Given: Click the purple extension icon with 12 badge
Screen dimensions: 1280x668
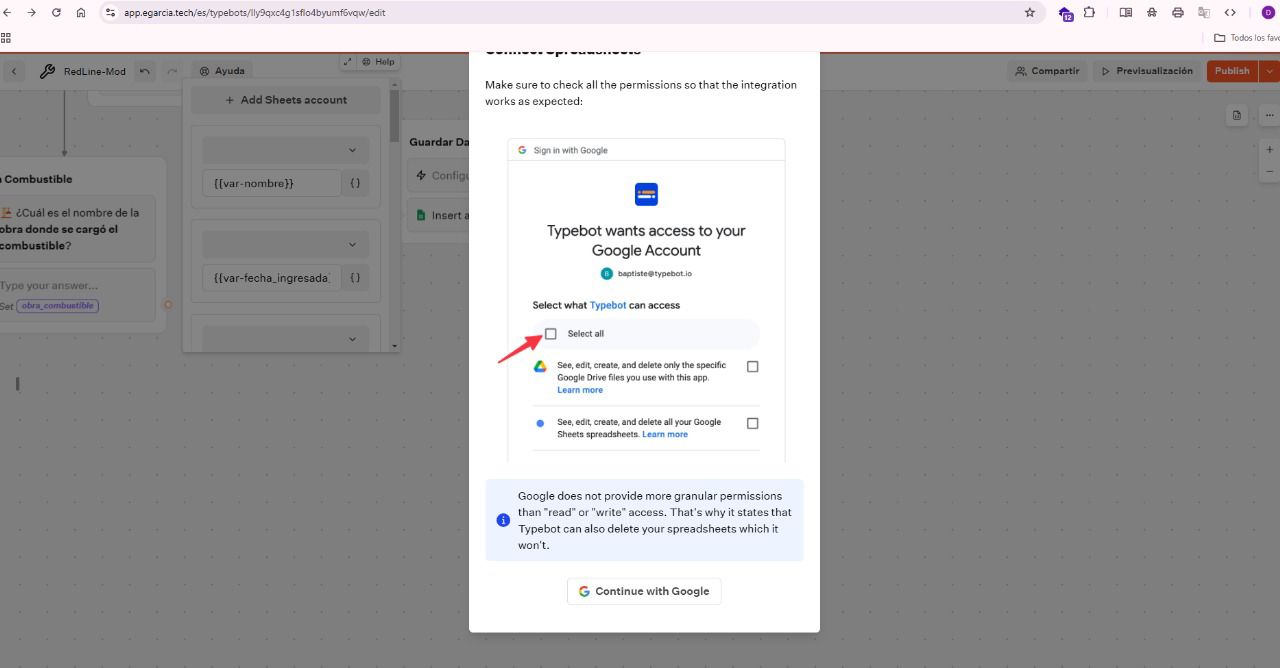Looking at the screenshot, I should tap(1066, 14).
